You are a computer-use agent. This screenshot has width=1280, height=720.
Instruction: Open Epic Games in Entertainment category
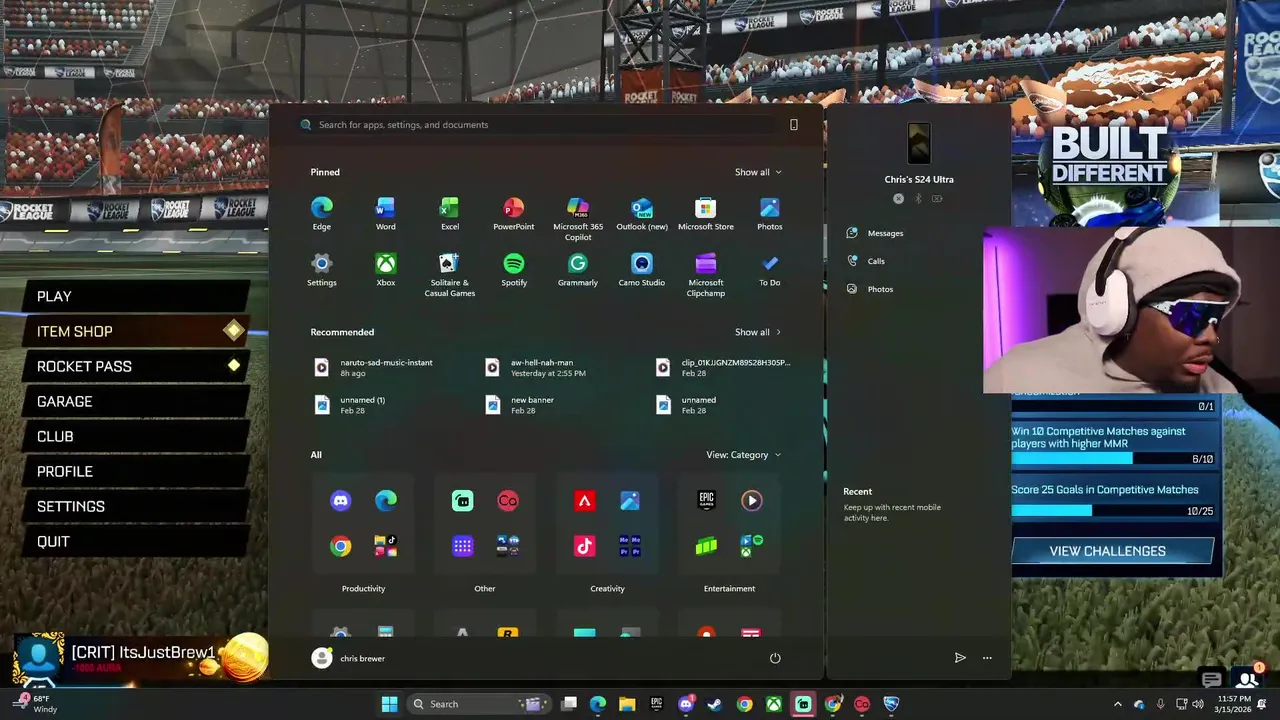pos(707,501)
